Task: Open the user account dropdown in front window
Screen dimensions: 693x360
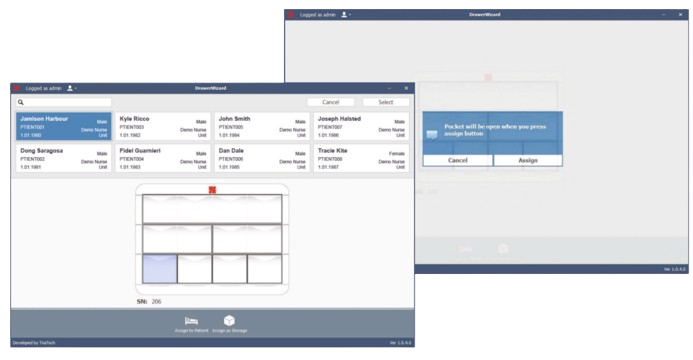Action: pos(72,88)
